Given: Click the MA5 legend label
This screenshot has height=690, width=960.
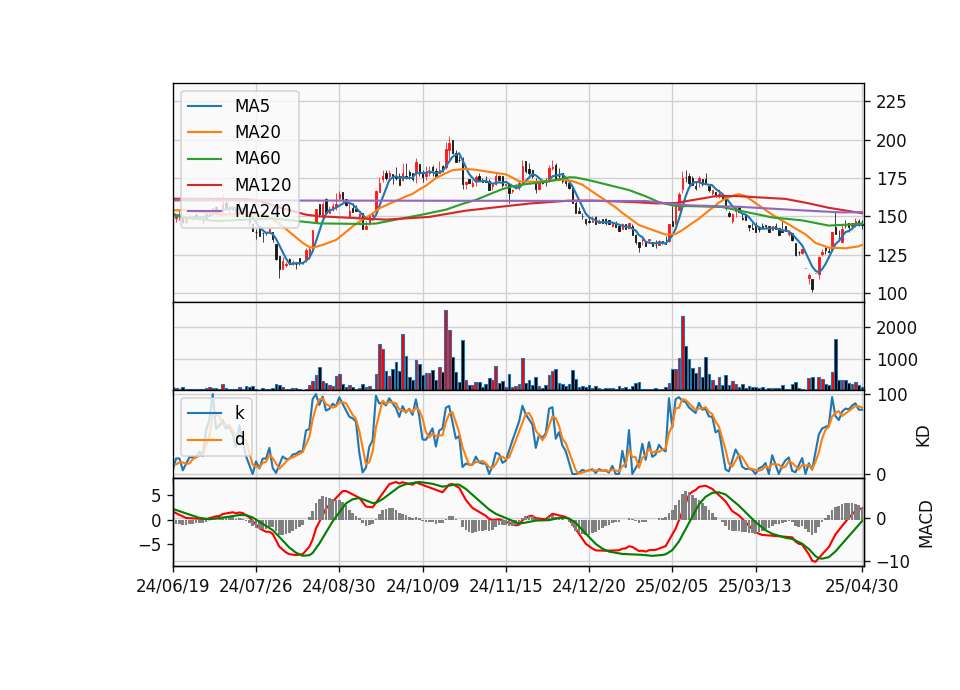Looking at the screenshot, I should [252, 106].
